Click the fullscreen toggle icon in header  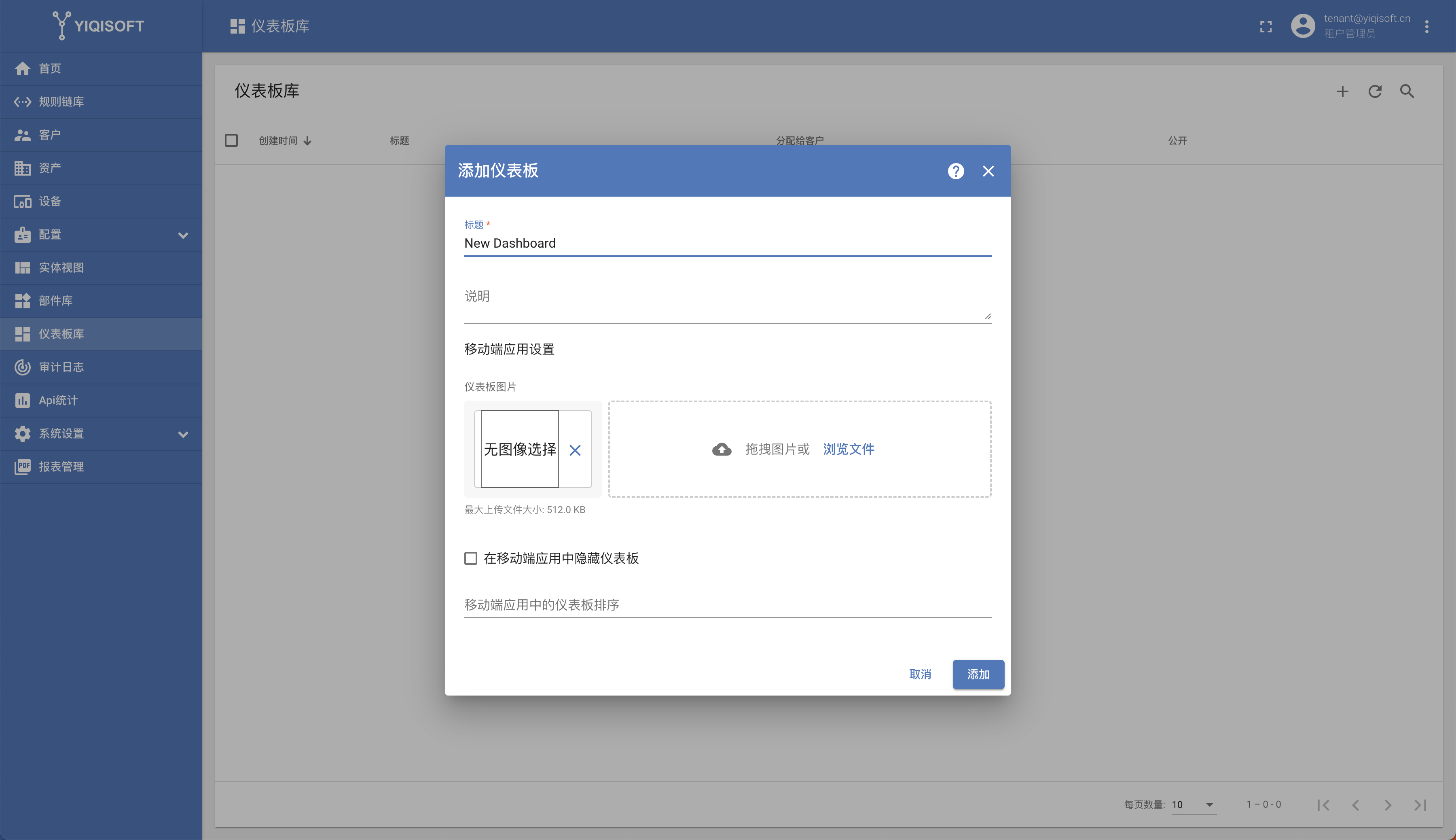coord(1266,27)
